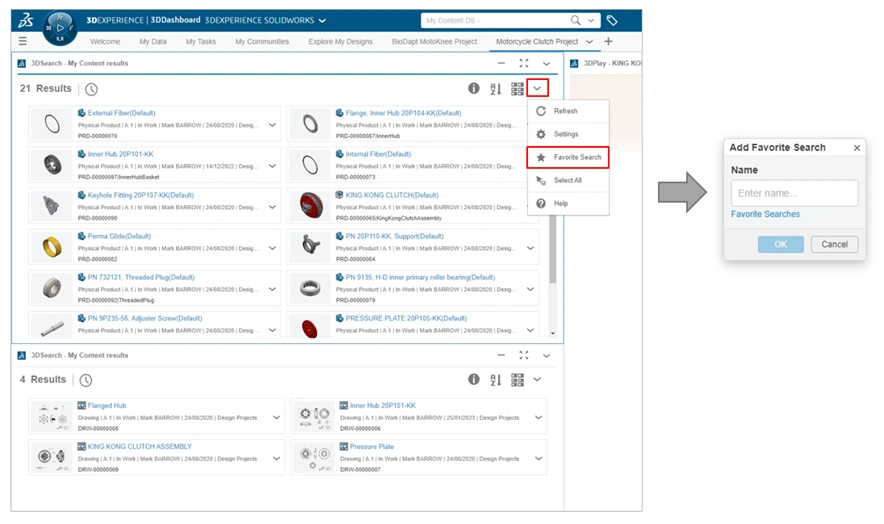The image size is (884, 524).
Task: Click the top 3DSearch widget title icon
Action: point(21,63)
